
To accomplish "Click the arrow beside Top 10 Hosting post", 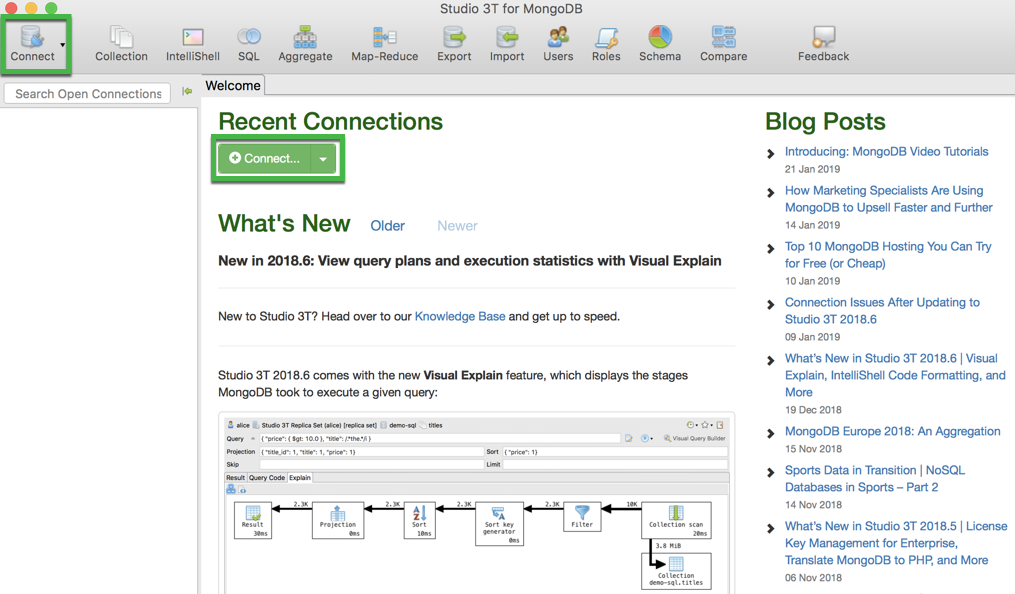I will click(770, 248).
